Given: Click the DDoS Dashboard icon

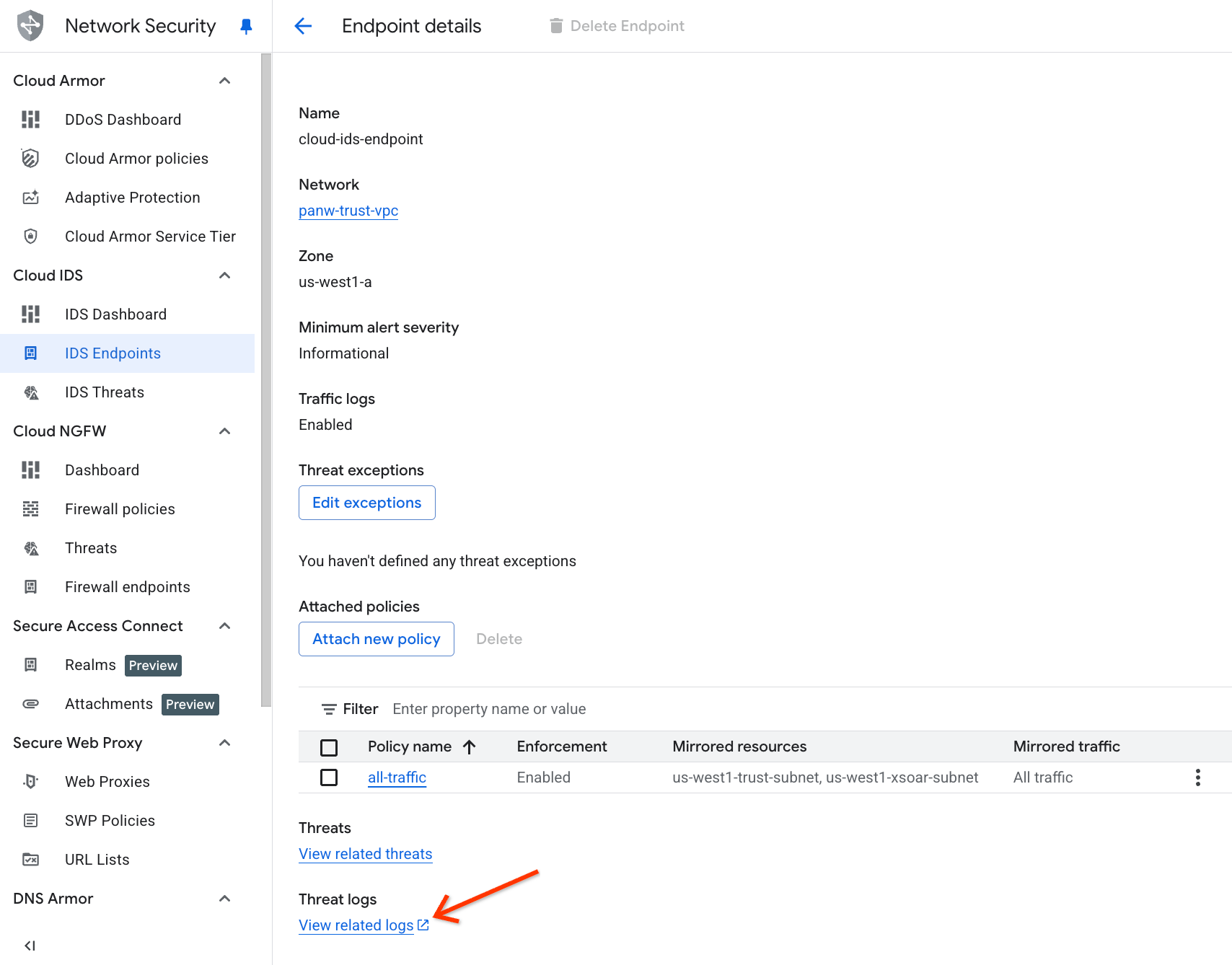Looking at the screenshot, I should tap(31, 120).
